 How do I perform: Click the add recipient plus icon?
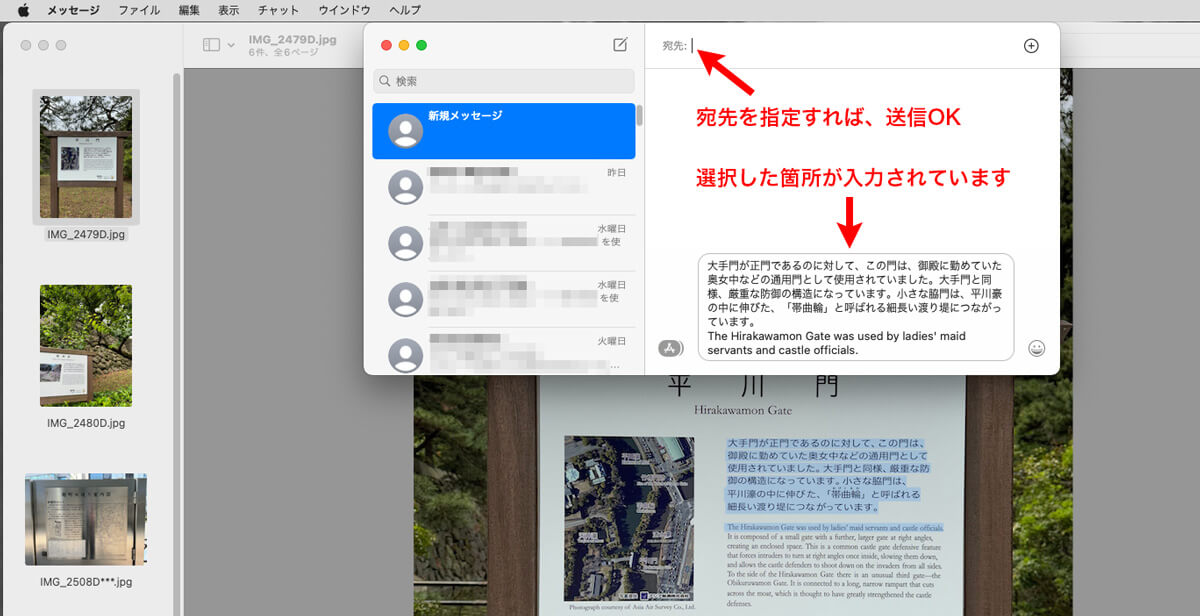(x=1031, y=46)
